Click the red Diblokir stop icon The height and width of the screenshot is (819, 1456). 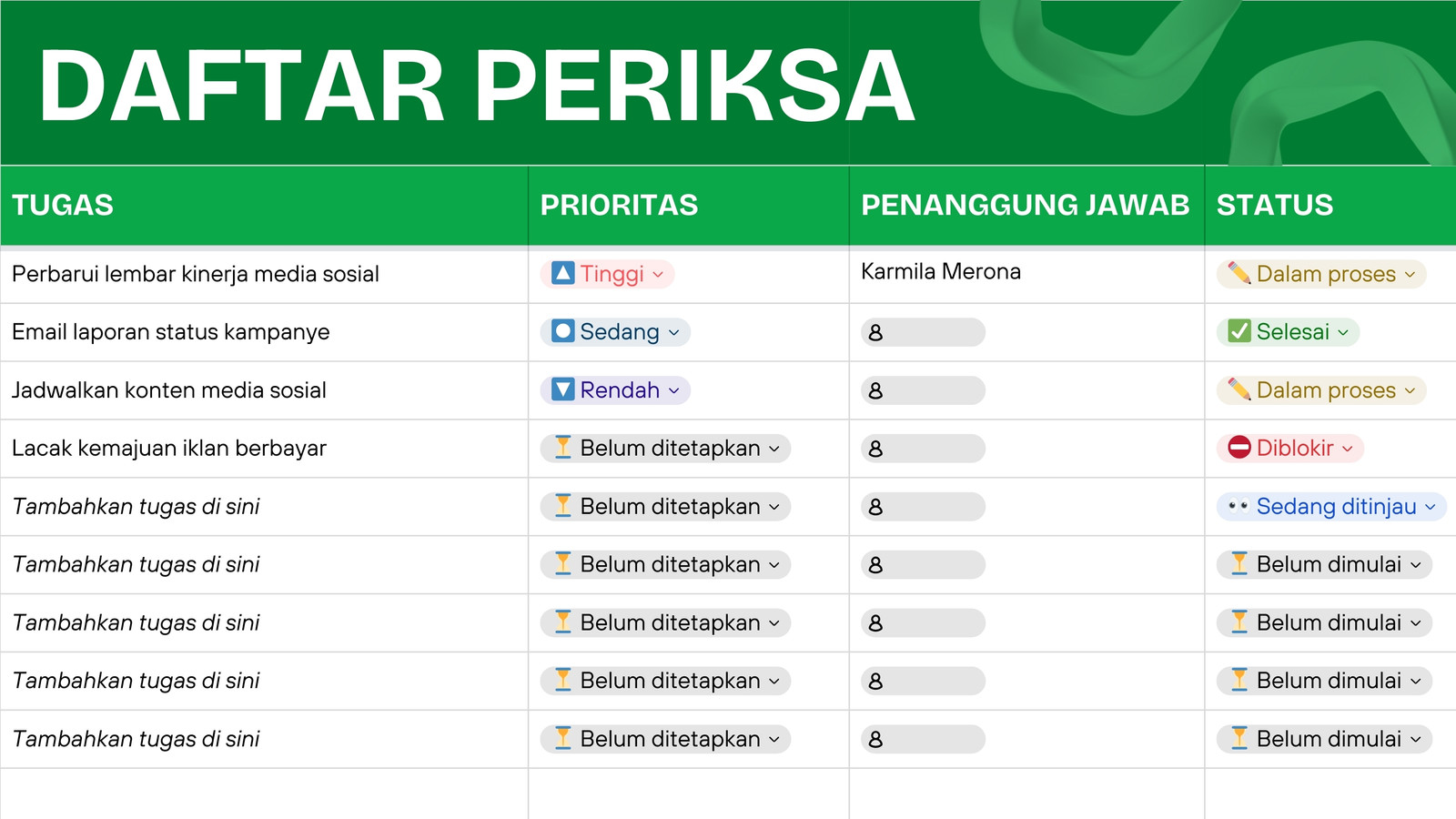tap(1239, 448)
